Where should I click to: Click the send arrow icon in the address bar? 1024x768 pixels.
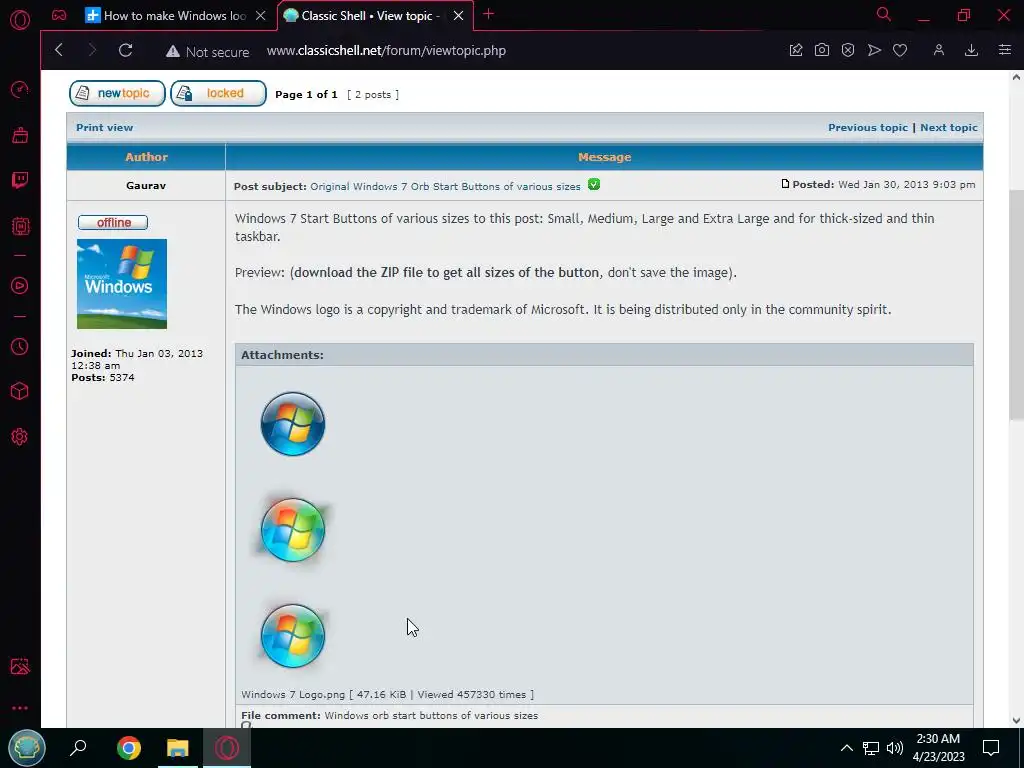874,50
